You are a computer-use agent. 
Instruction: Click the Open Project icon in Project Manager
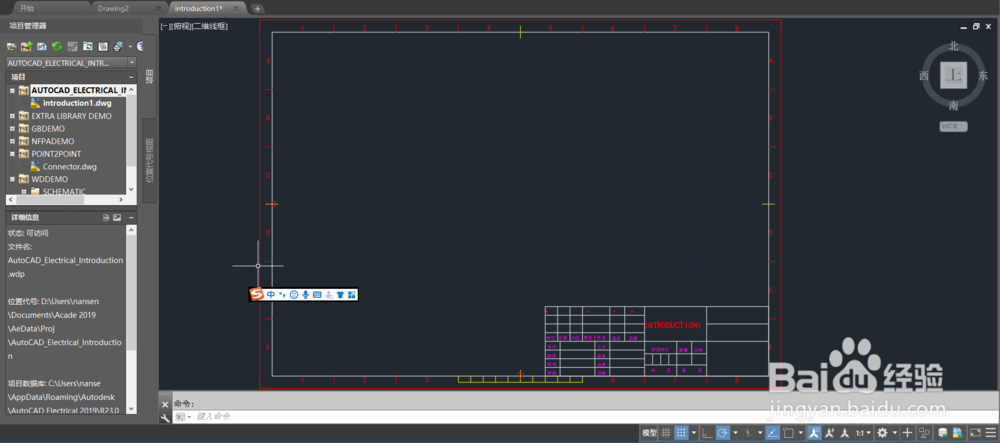tap(11, 47)
